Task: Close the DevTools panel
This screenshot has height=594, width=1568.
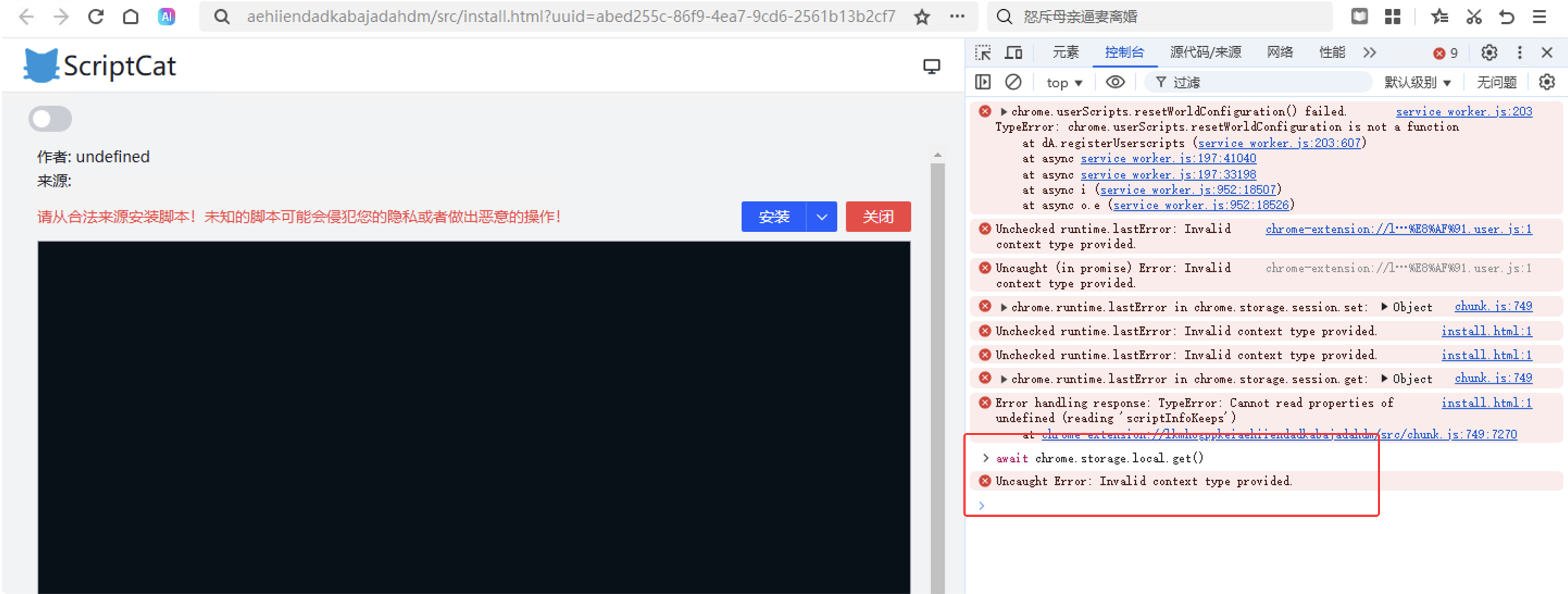Action: pos(1547,52)
